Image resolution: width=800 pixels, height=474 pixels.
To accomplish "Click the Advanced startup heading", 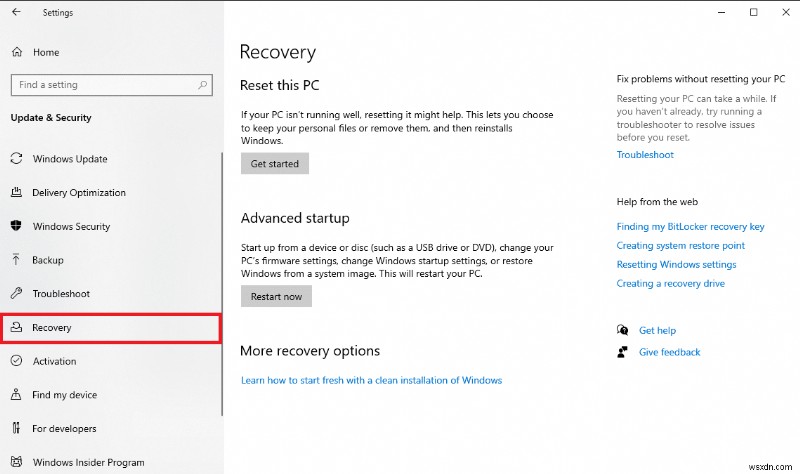I will [x=295, y=218].
